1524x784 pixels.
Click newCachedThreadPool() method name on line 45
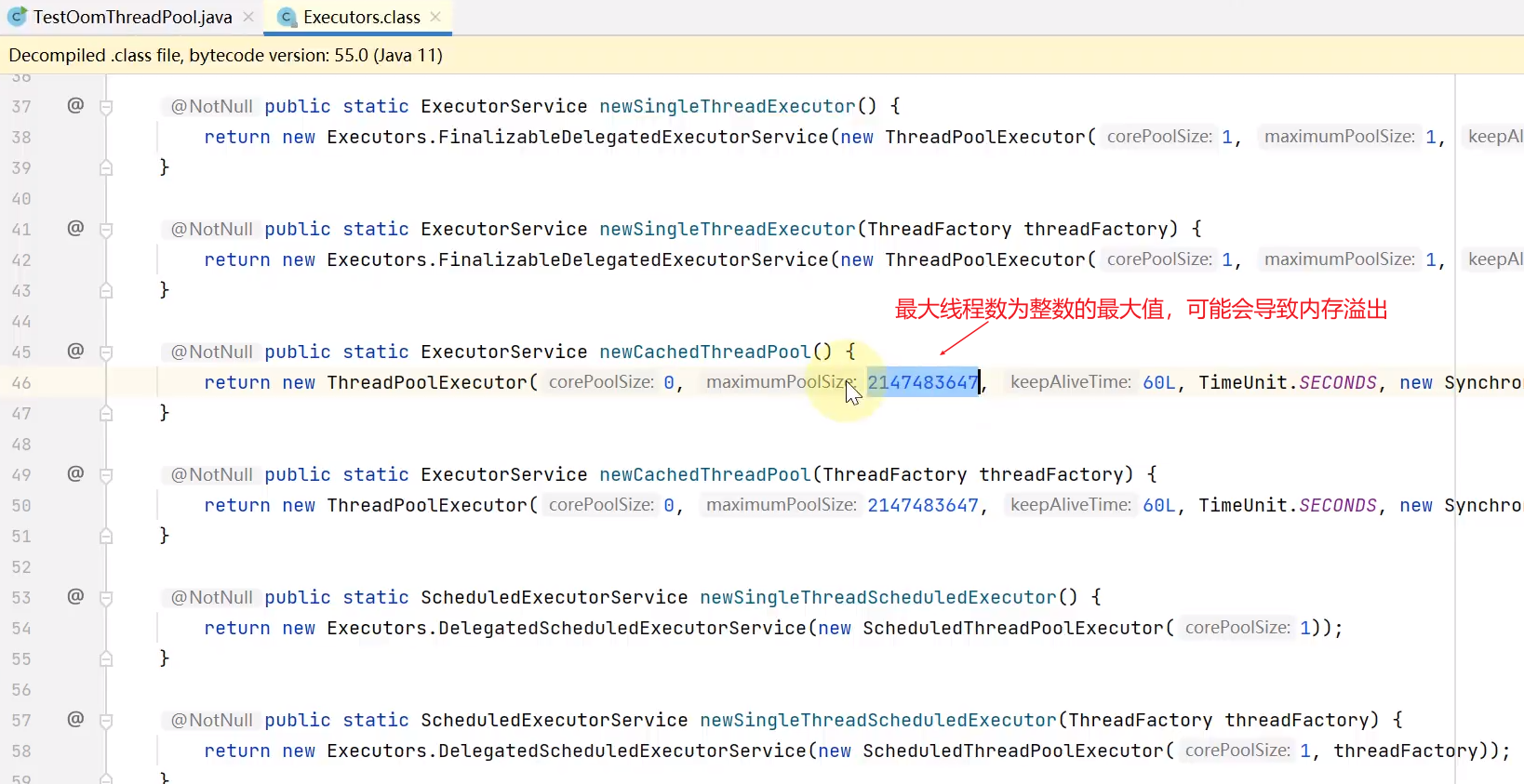coord(704,352)
